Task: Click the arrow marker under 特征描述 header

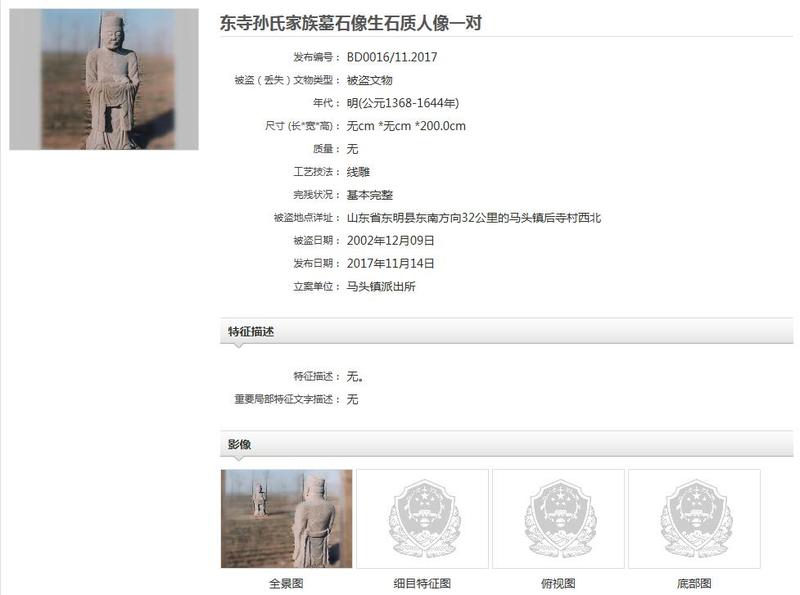Action: 238,346
